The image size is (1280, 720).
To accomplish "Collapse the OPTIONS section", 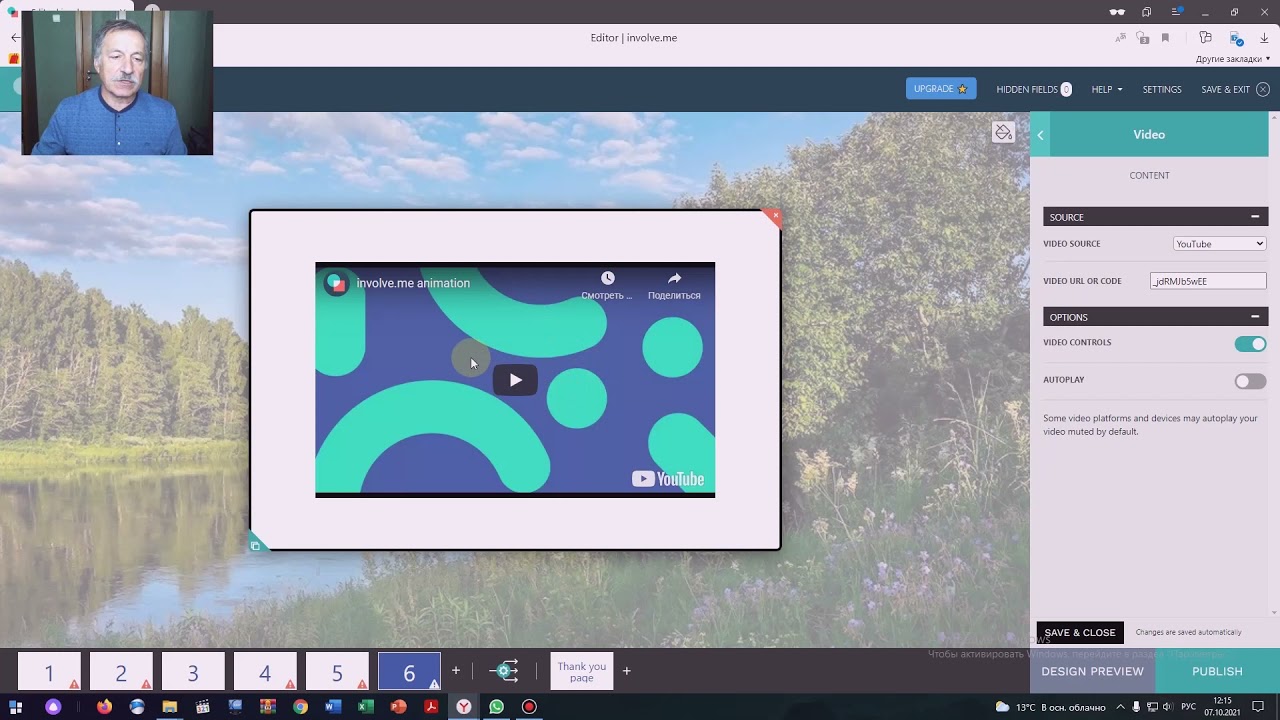I will pyautogui.click(x=1255, y=317).
